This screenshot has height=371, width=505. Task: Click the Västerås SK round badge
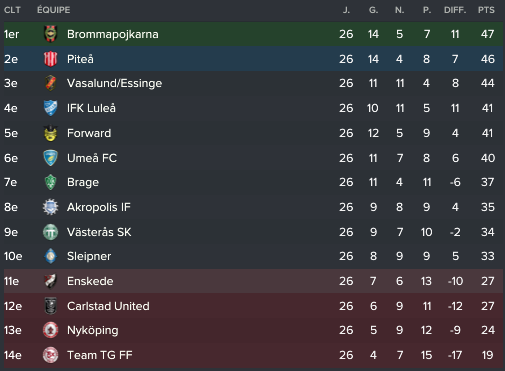click(x=51, y=232)
